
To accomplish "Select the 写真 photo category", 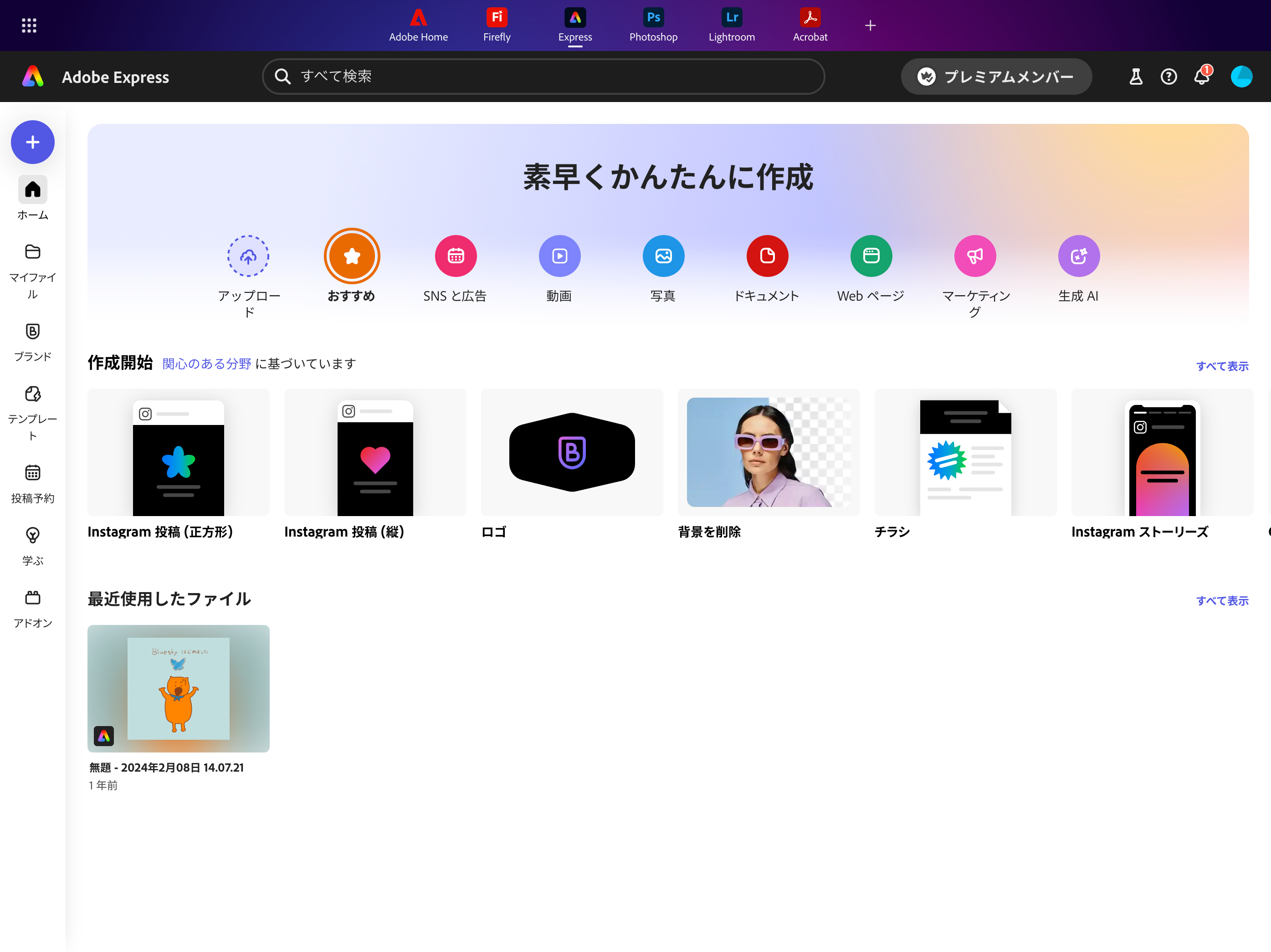I will [663, 256].
